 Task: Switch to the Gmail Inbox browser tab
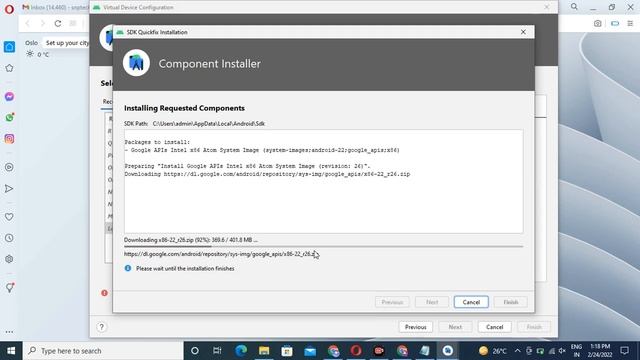point(55,7)
